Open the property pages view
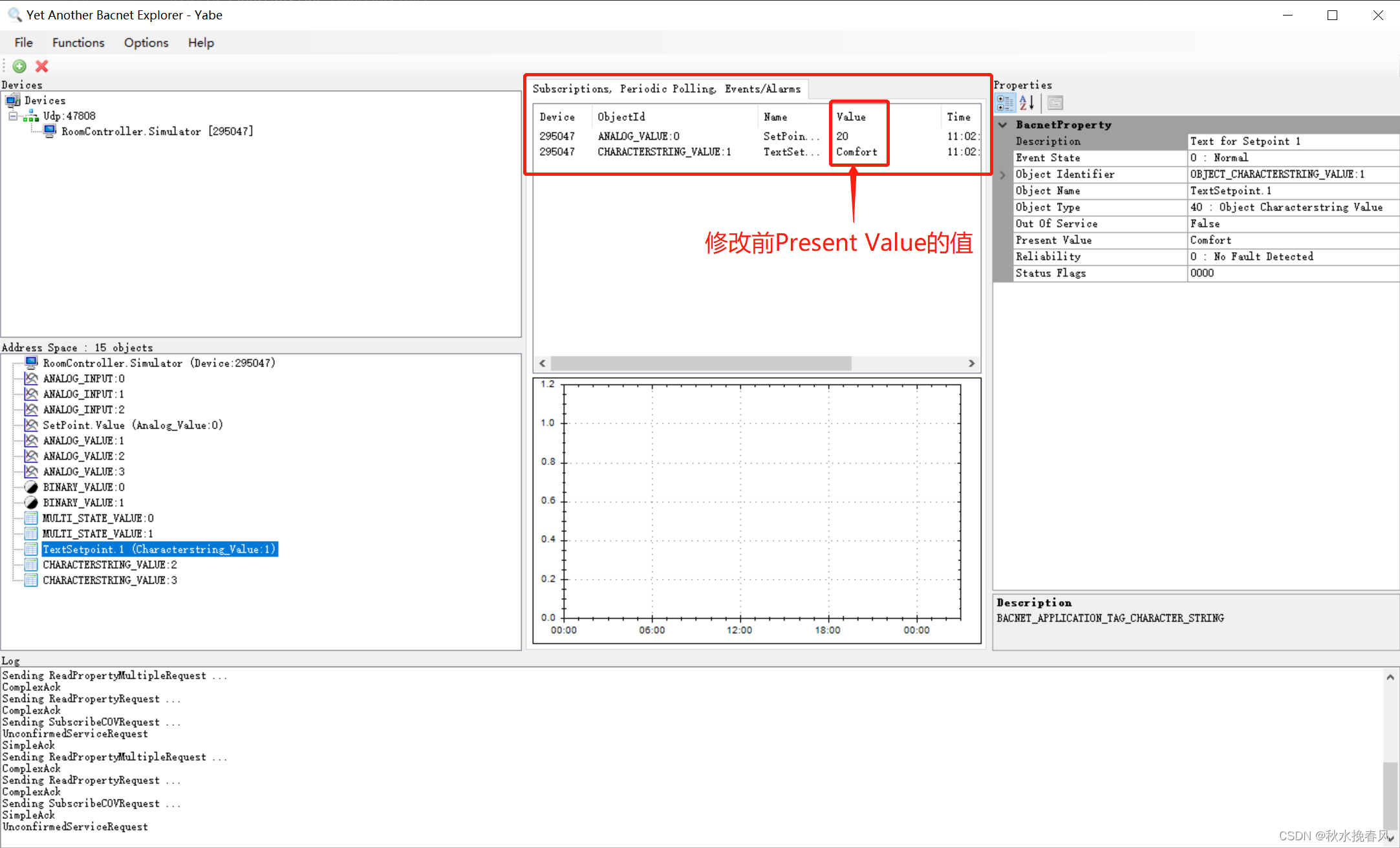 (1054, 102)
